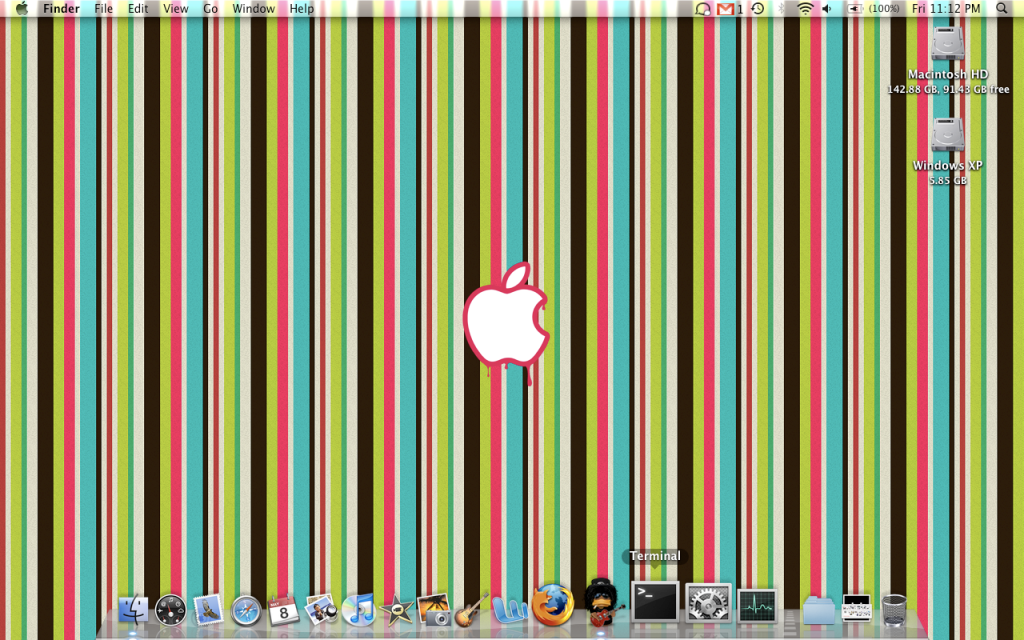
Task: Click the Spotlight search magnifier
Action: tap(1002, 9)
